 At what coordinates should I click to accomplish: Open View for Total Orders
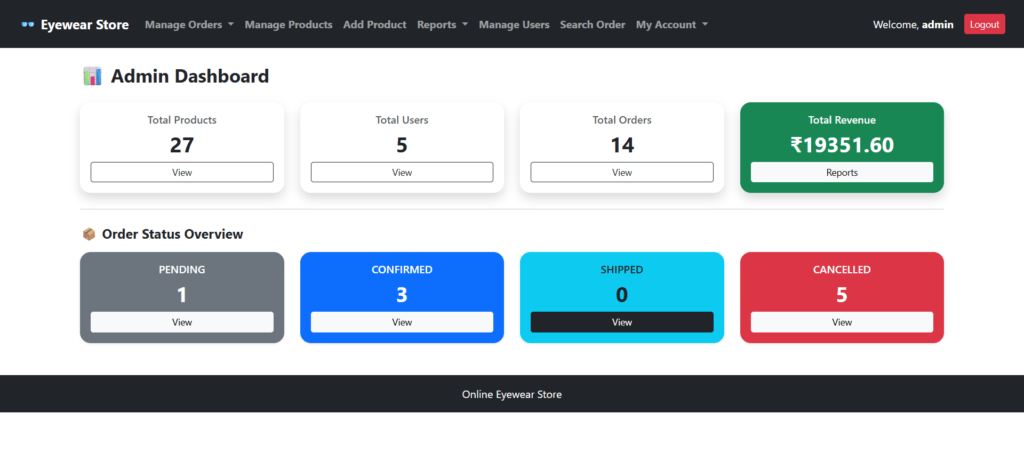pos(622,172)
